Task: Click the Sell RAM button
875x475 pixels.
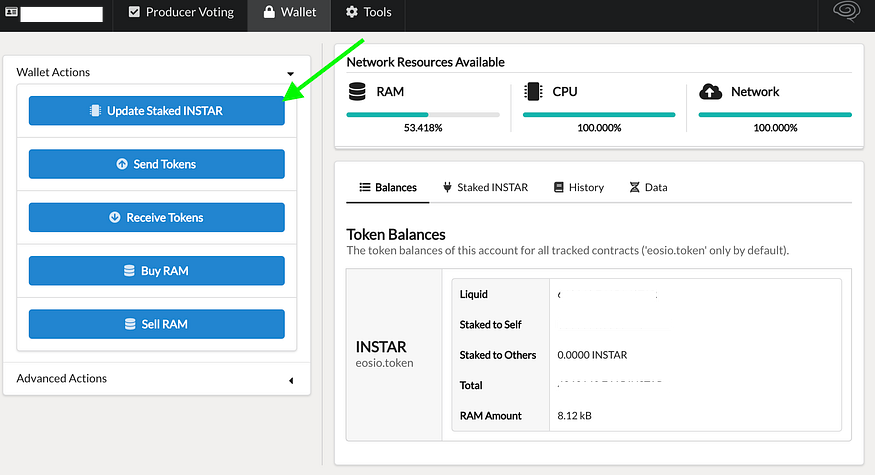Action: tap(157, 324)
